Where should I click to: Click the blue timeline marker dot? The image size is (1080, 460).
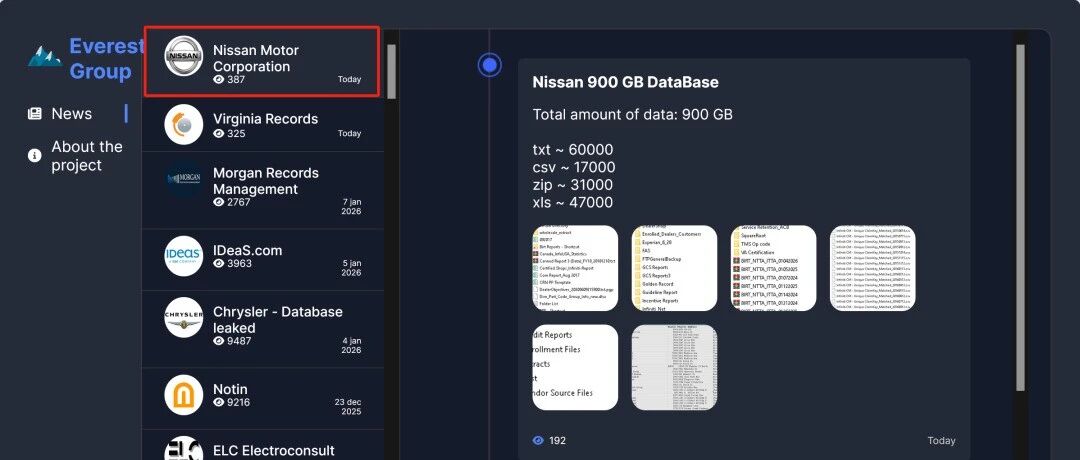click(x=490, y=65)
